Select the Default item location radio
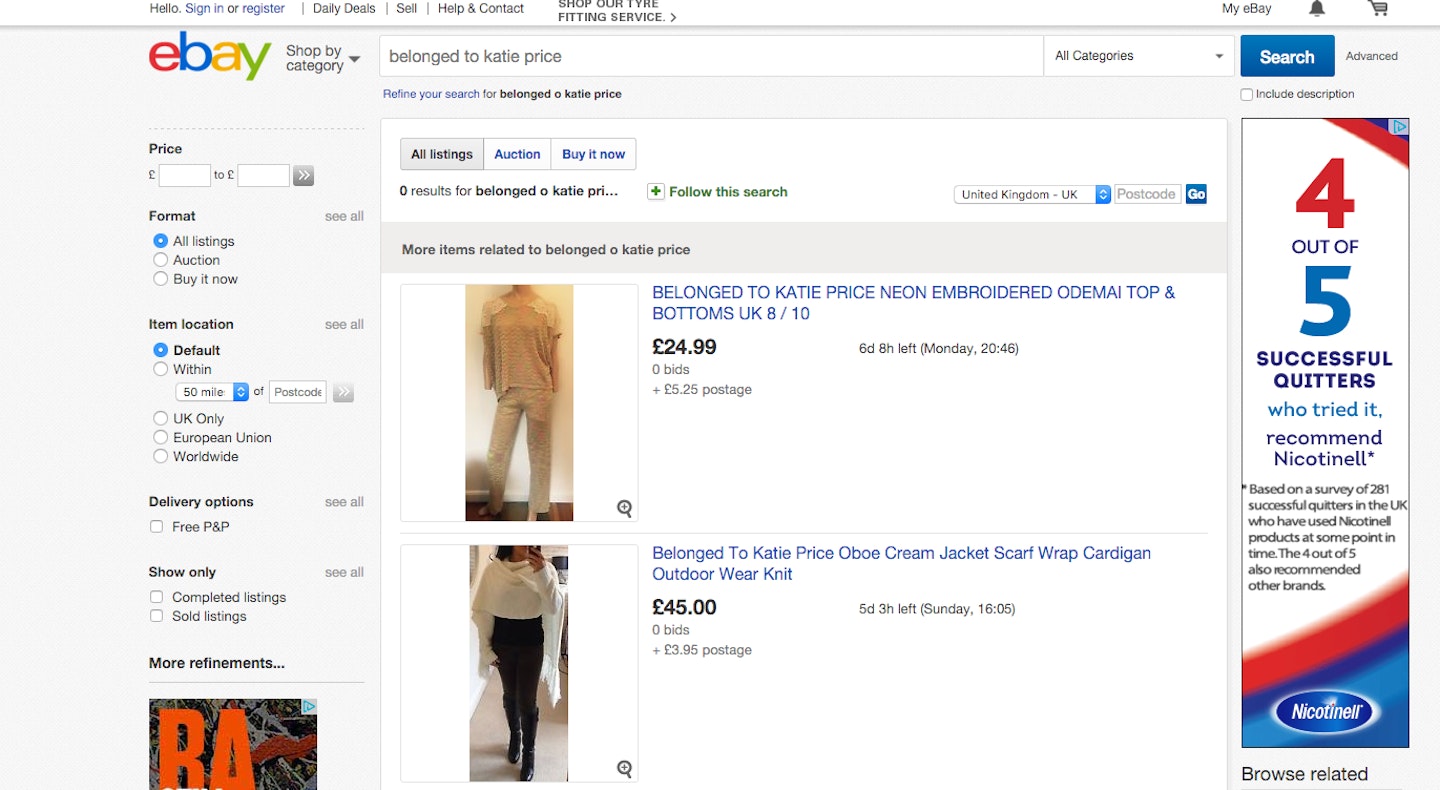The image size is (1440, 790). 160,350
